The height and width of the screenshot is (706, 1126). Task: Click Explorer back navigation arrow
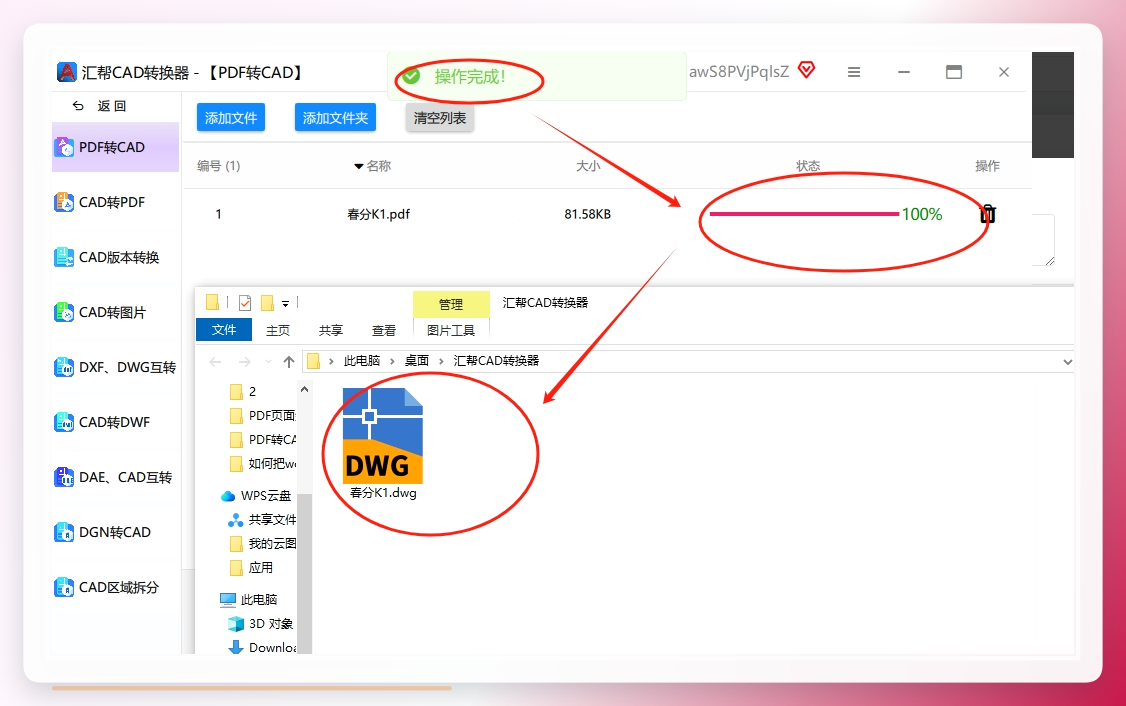(x=215, y=362)
